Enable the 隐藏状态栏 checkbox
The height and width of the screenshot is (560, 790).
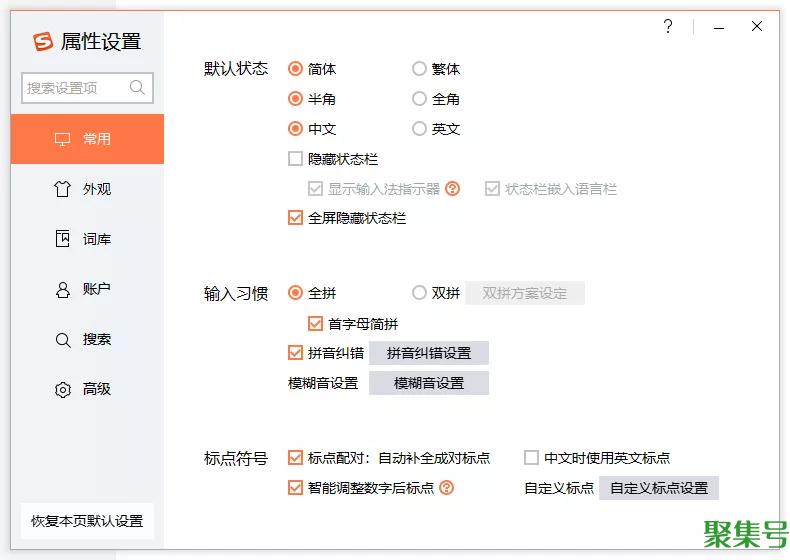click(295, 159)
